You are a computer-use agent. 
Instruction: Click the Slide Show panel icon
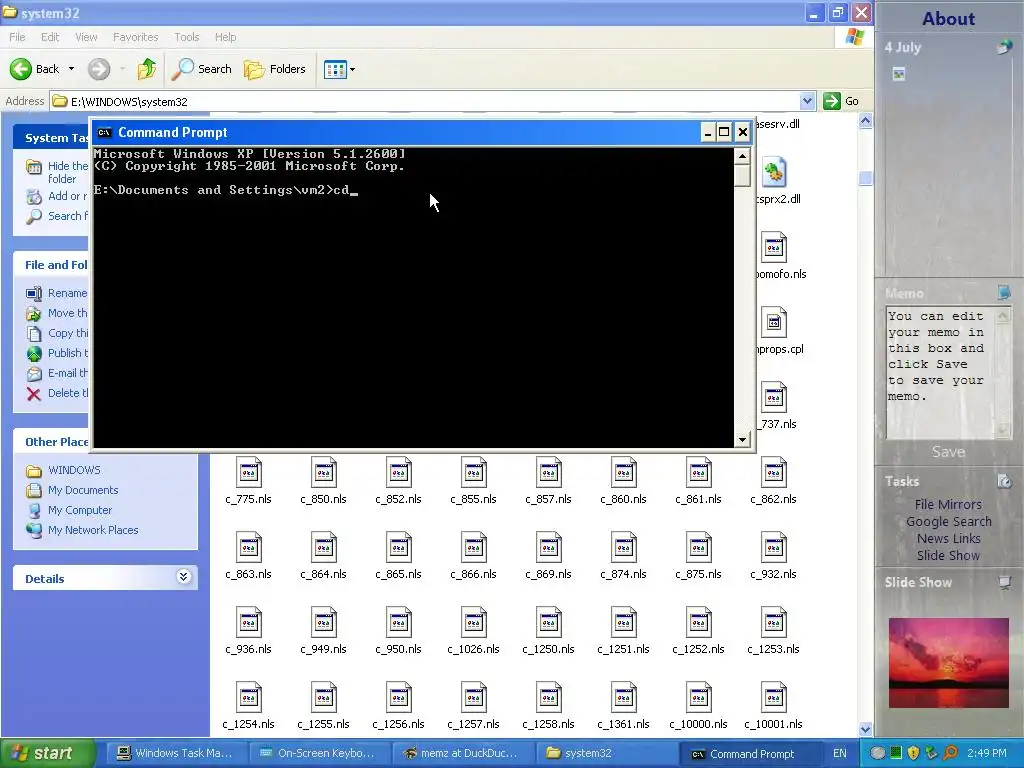pos(1004,582)
